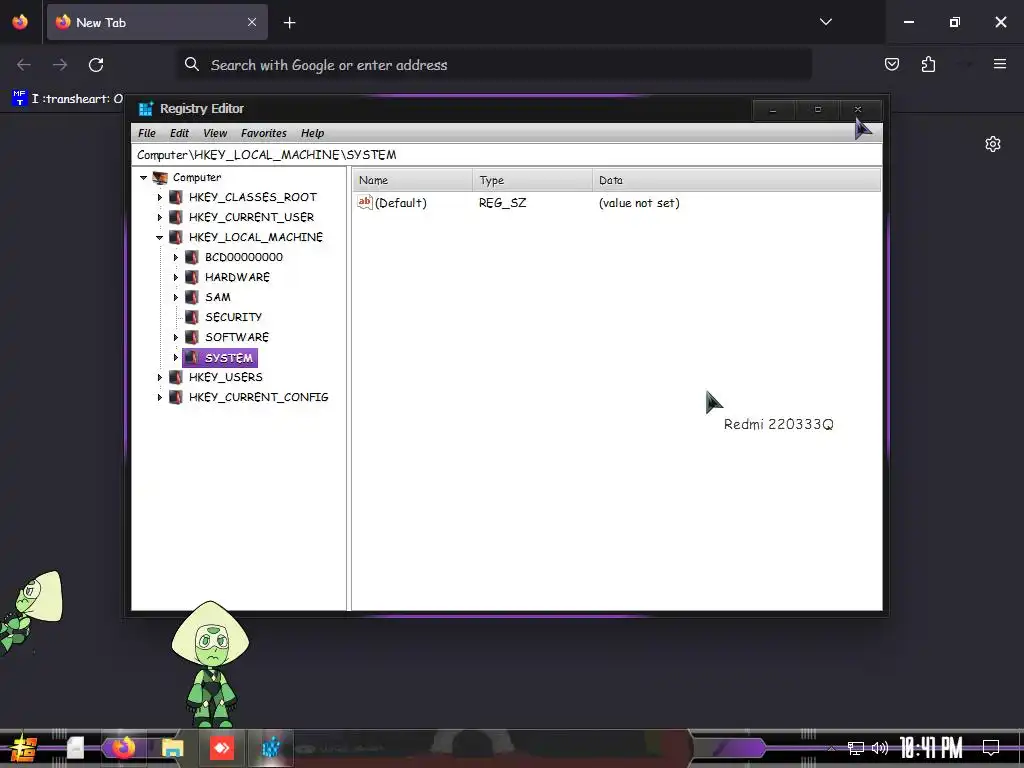The height and width of the screenshot is (768, 1024).
Task: Click the Computer icon in the tree
Action: (160, 178)
